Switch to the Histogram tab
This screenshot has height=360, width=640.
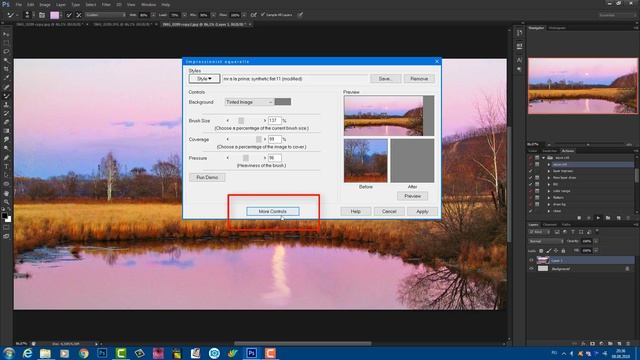[x=557, y=28]
